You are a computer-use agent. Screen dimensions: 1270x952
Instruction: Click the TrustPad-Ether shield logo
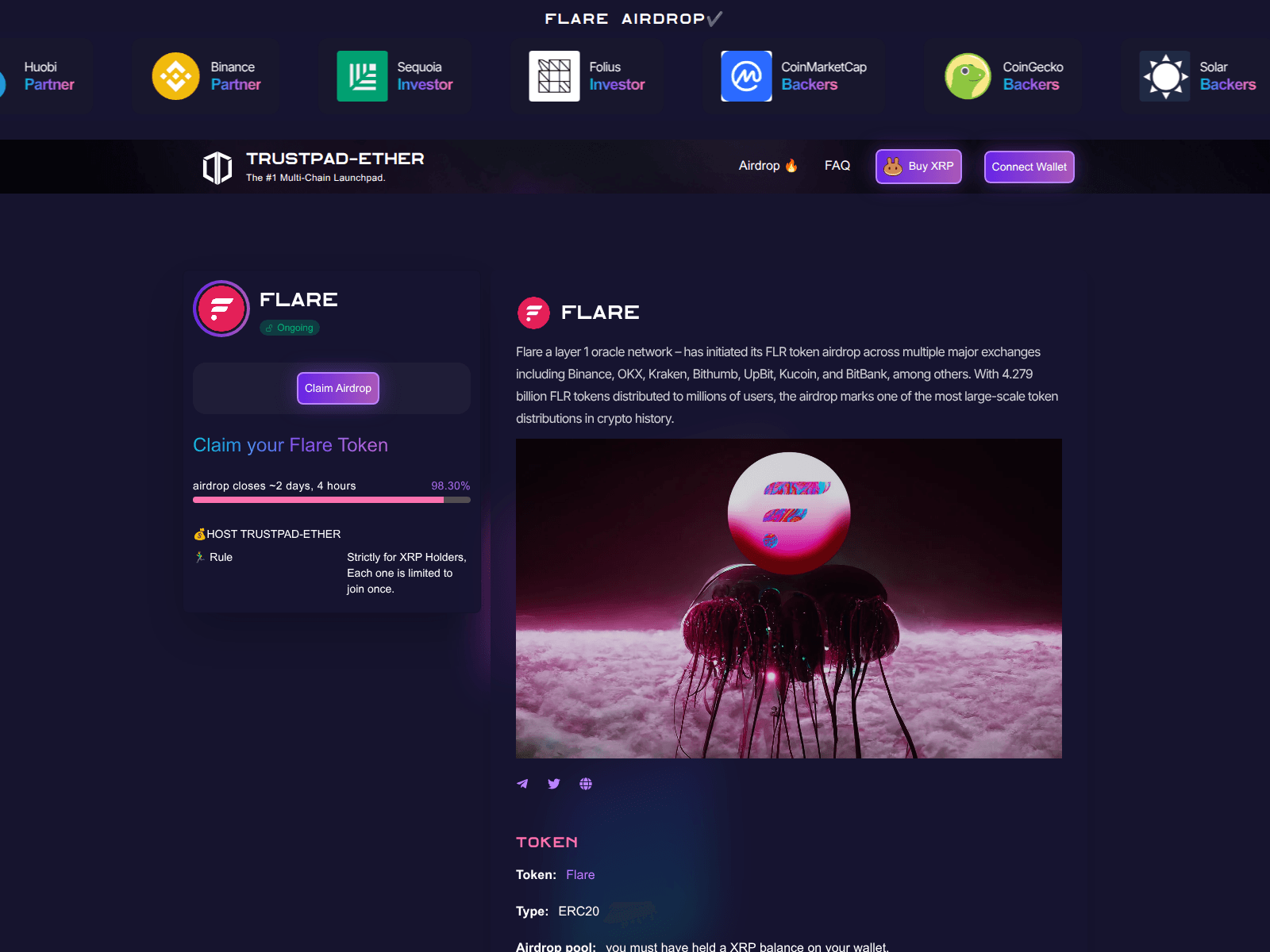click(217, 167)
